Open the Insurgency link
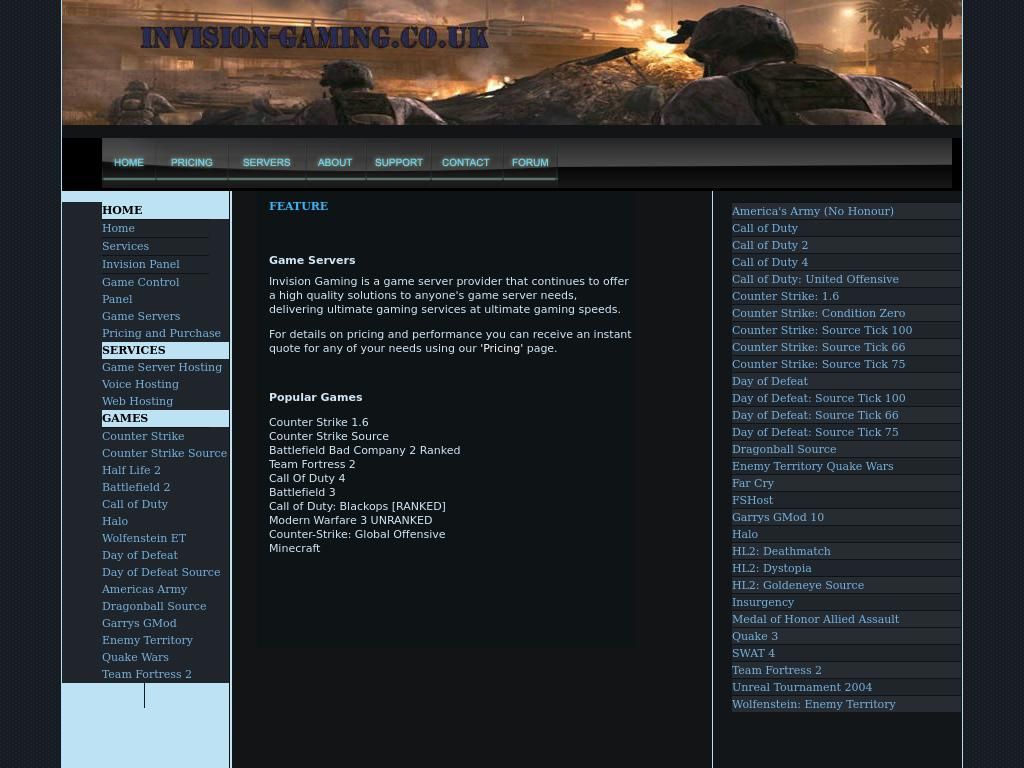The height and width of the screenshot is (768, 1024). pos(846,601)
